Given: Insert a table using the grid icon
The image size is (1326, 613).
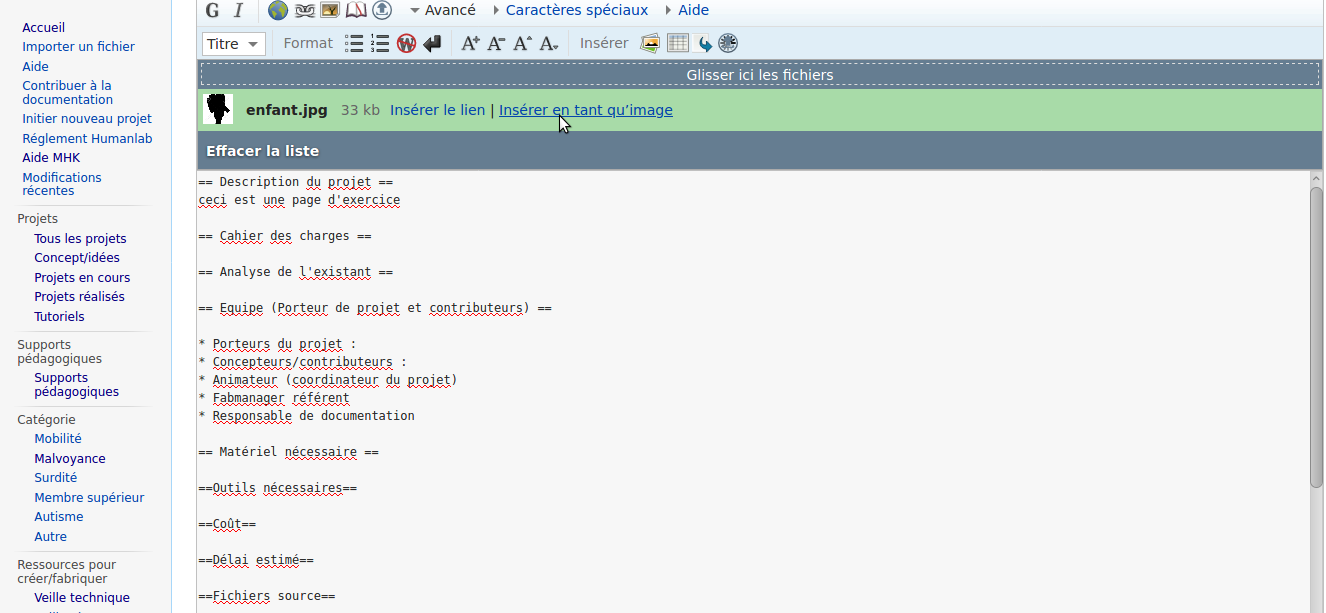Looking at the screenshot, I should [x=678, y=43].
